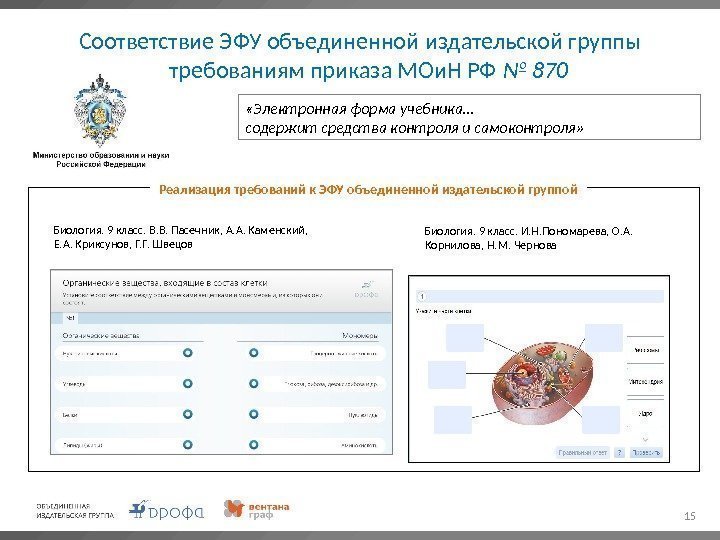The width and height of the screenshot is (720, 540).
Task: Click the lower-left answer box of the cell diagram
Action: [x=453, y=420]
